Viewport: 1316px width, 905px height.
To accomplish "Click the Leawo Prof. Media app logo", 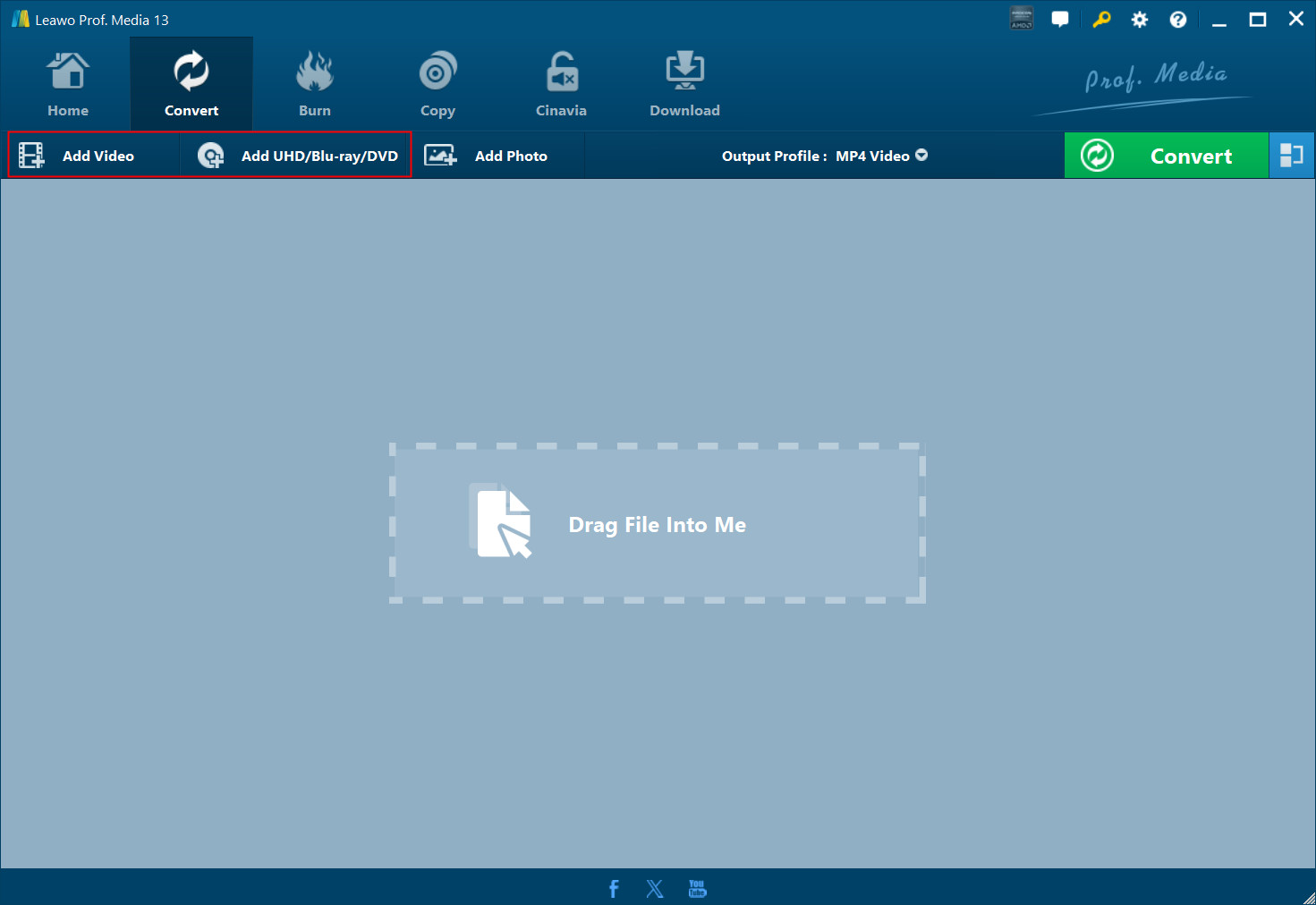I will pos(20,19).
